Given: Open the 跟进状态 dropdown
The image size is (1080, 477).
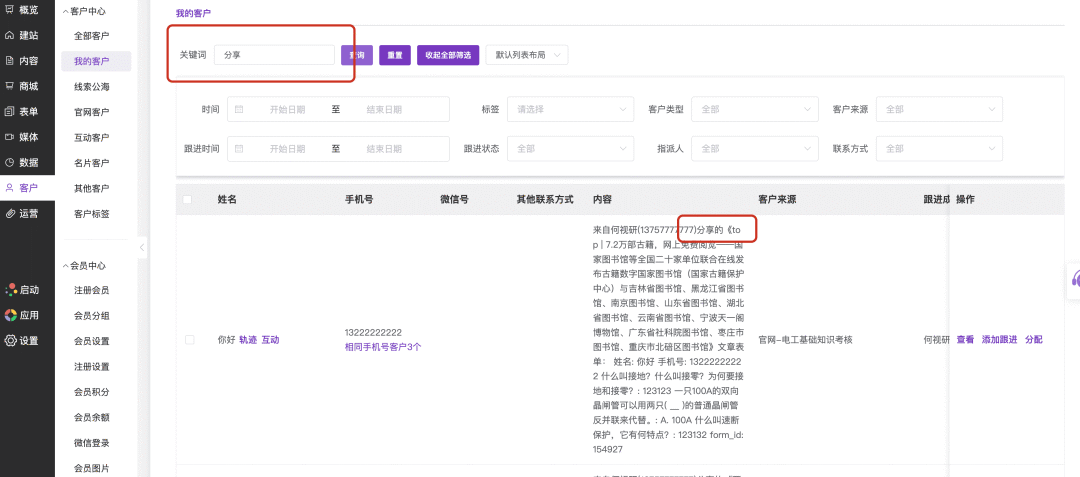Looking at the screenshot, I should (x=570, y=149).
